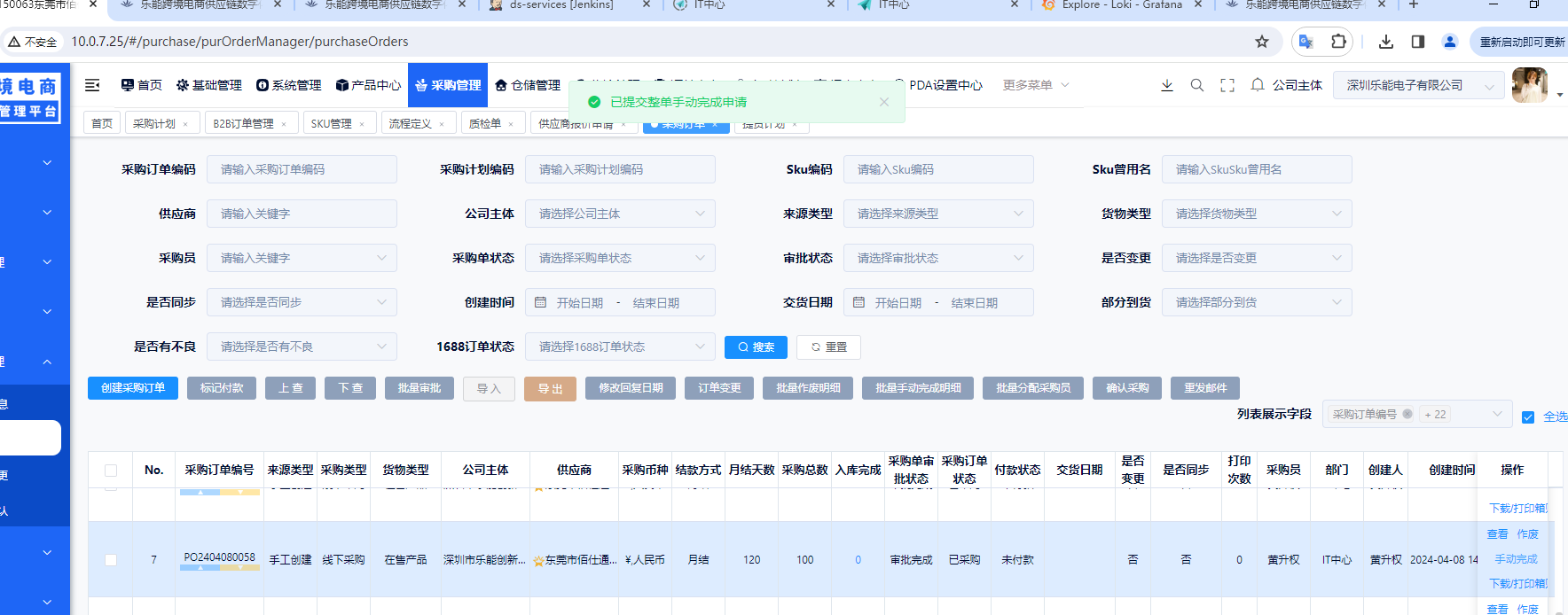Open the 基础管理 top menu
Image resolution: width=1568 pixels, height=615 pixels.
pos(209,85)
